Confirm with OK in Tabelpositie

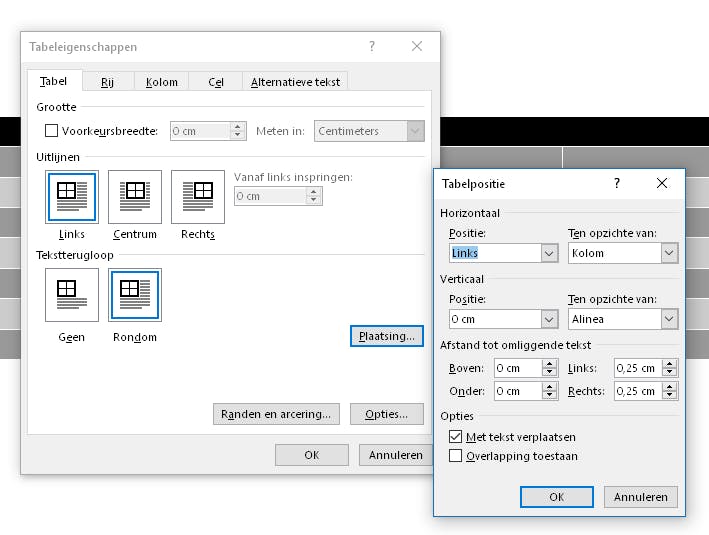click(x=557, y=497)
